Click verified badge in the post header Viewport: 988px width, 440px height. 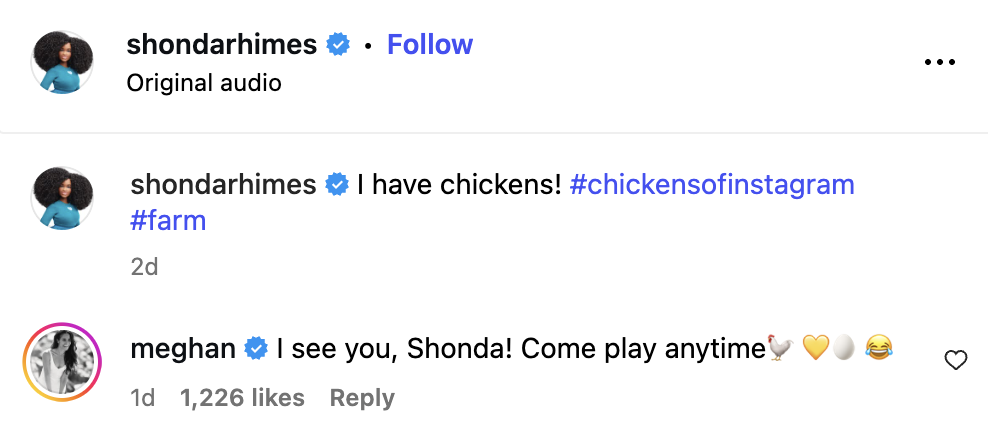[339, 45]
